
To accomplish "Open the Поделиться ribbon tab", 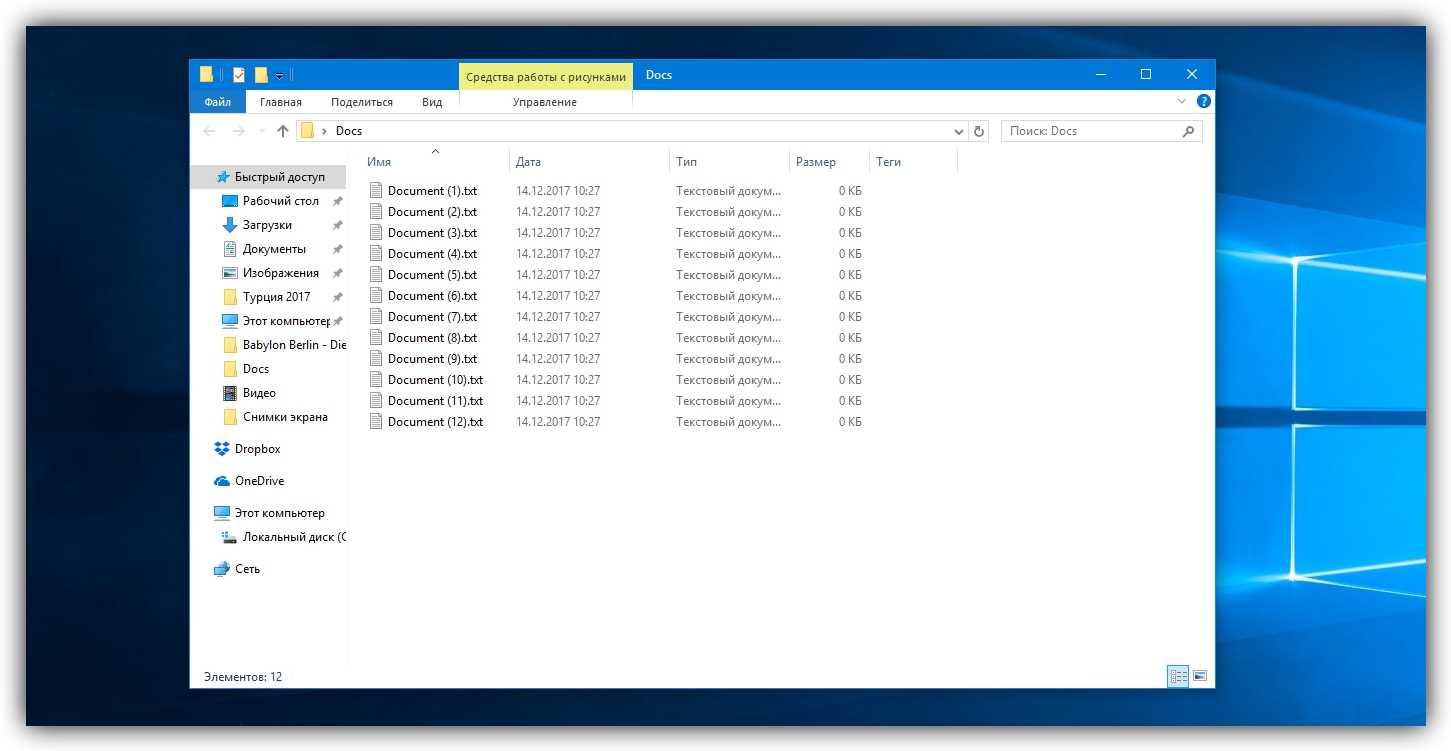I will [361, 102].
